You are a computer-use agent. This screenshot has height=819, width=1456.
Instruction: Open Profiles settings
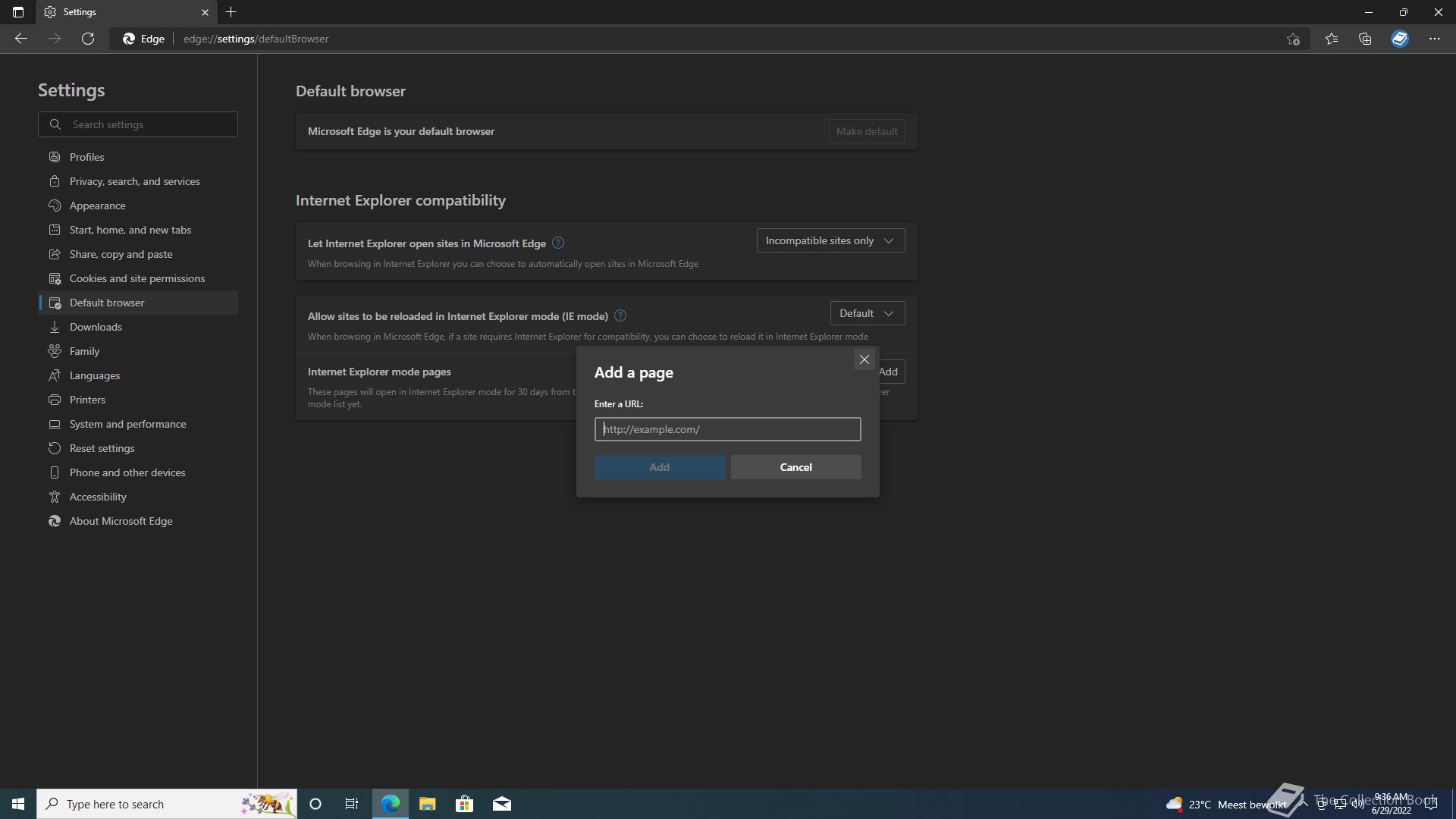pos(138,157)
